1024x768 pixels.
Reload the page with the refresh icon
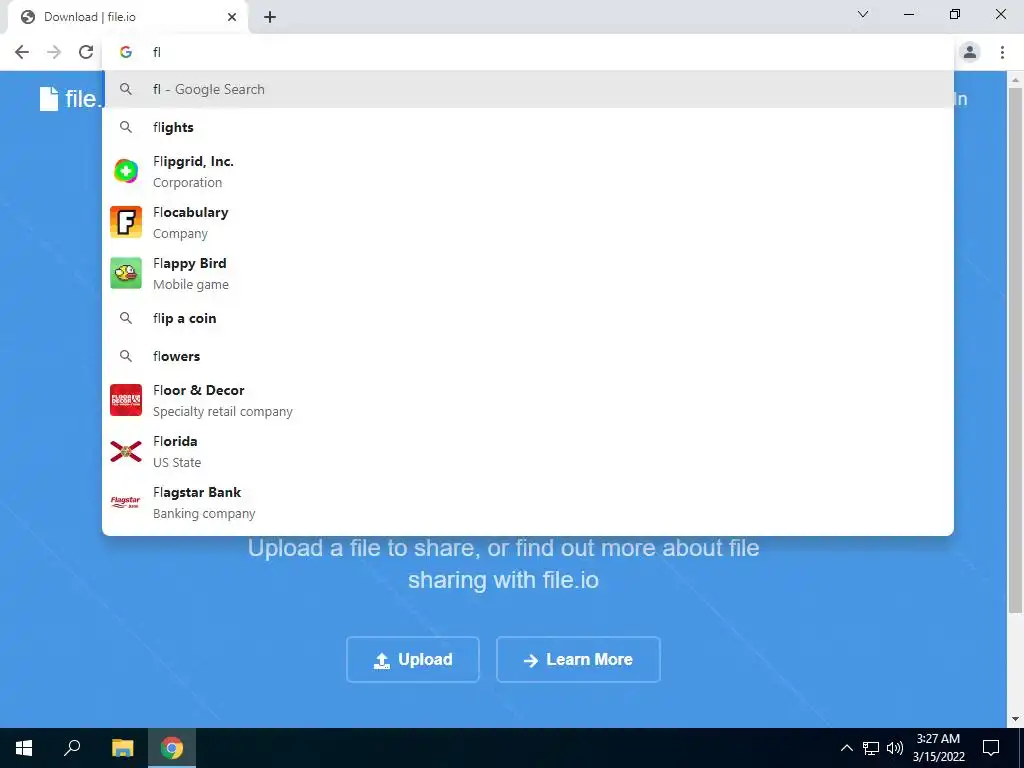click(86, 52)
